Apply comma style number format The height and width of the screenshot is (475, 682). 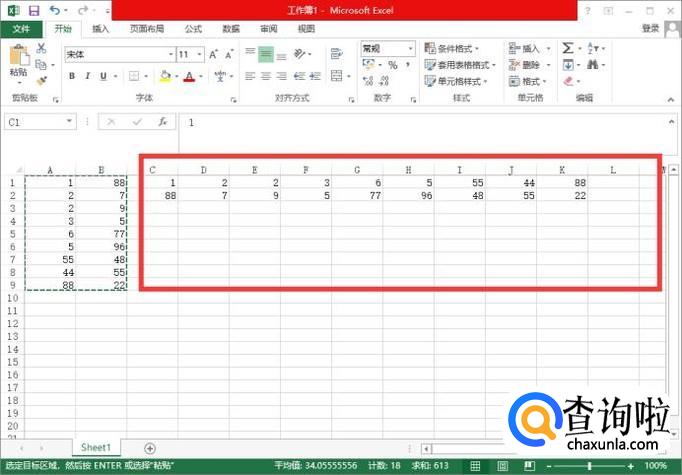tap(408, 65)
